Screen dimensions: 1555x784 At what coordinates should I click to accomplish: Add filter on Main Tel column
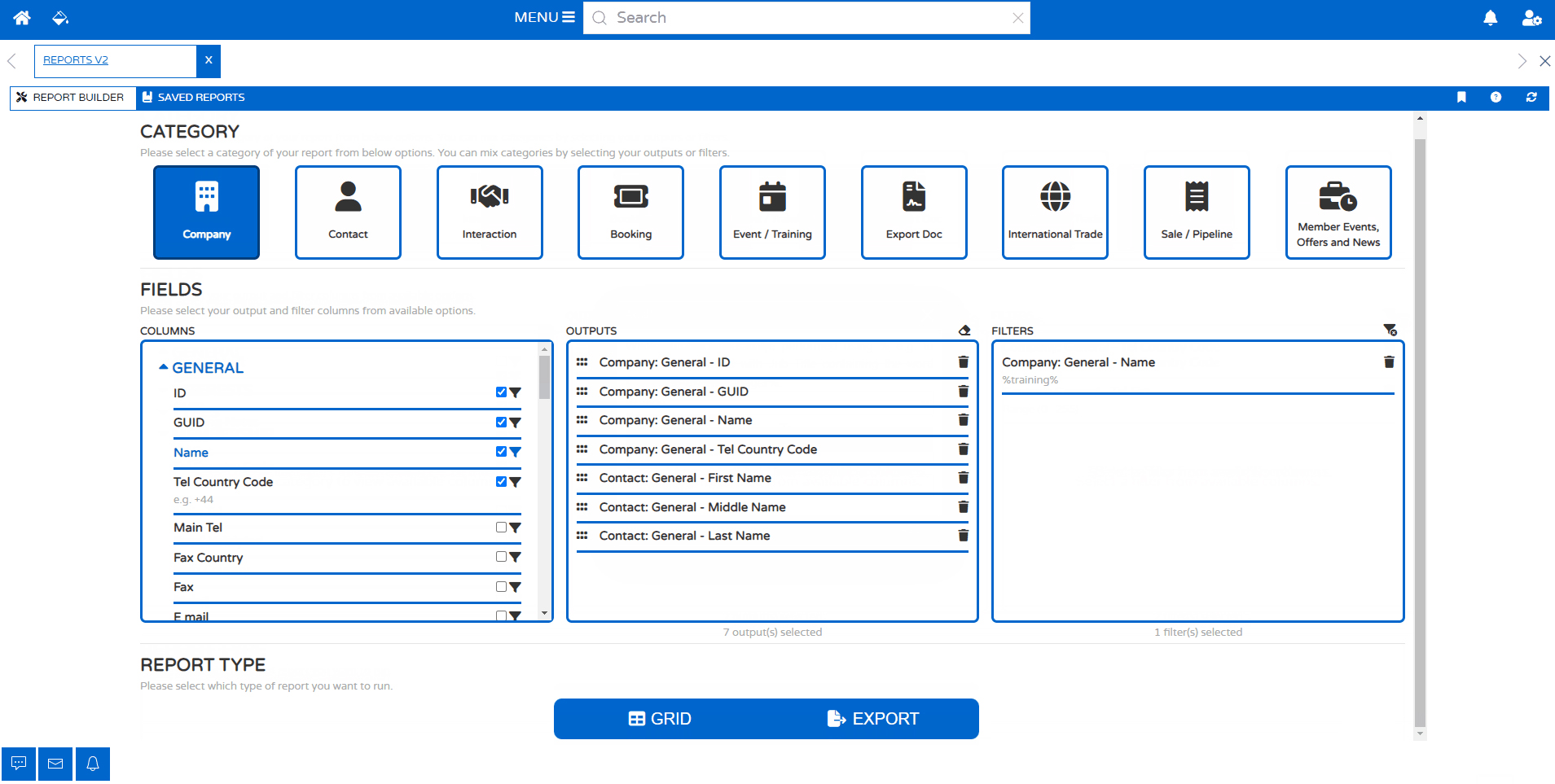(x=515, y=528)
